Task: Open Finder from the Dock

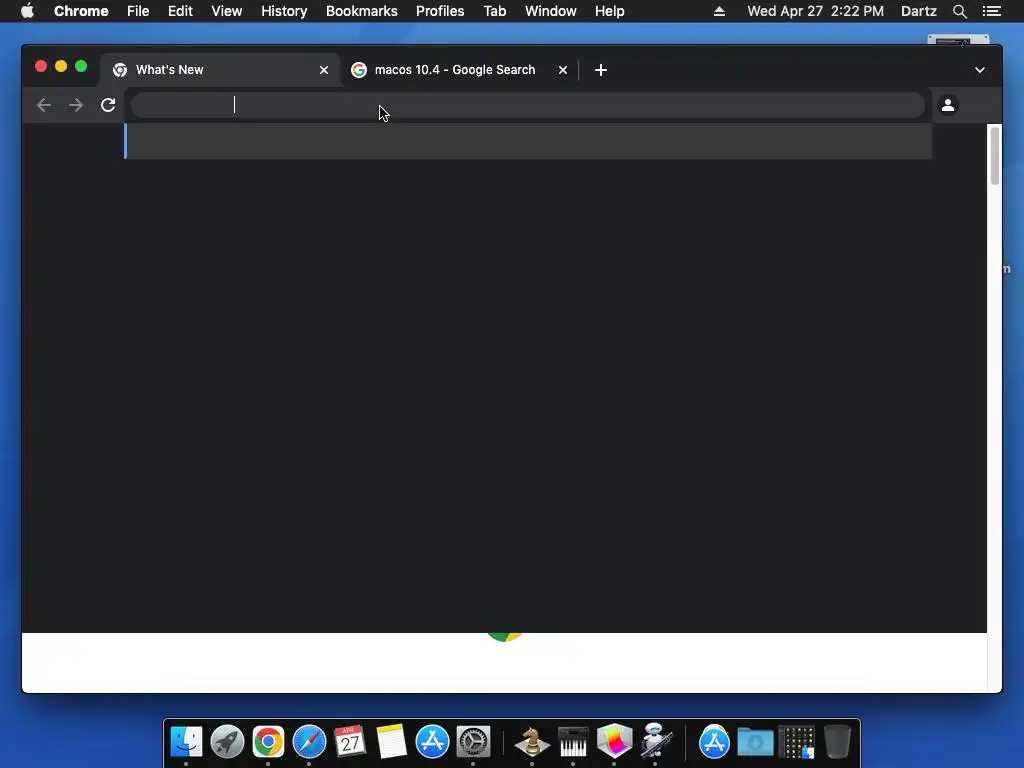Action: 186,741
